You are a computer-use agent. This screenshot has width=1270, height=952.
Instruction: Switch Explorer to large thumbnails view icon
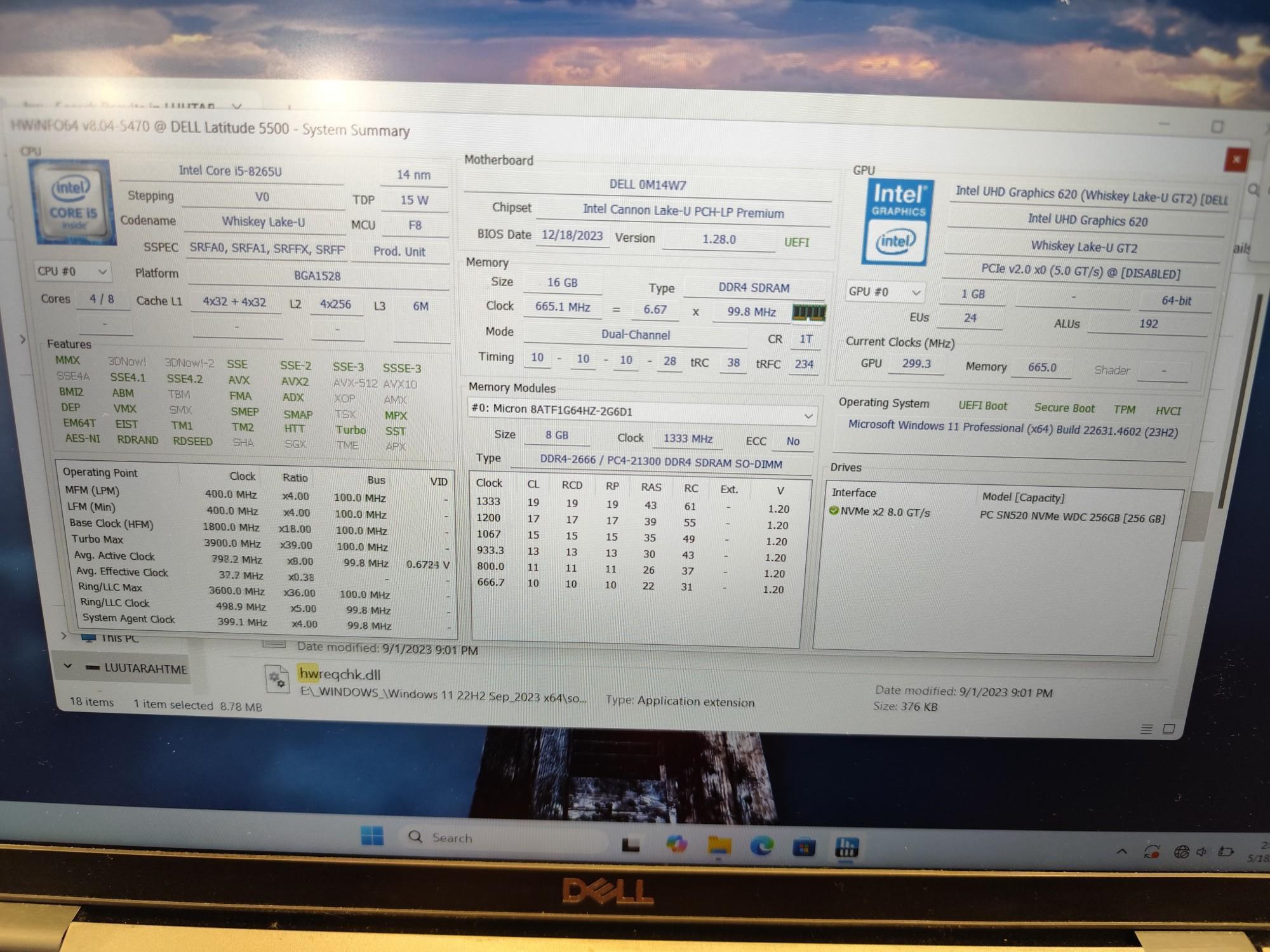pos(1168,729)
